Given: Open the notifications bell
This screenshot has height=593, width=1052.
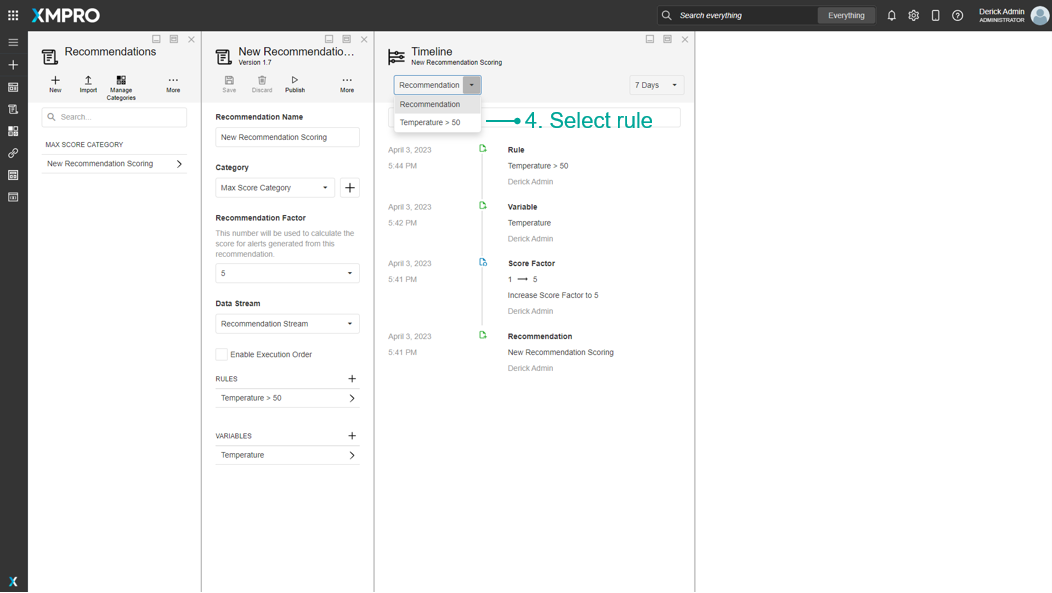Looking at the screenshot, I should [x=891, y=16].
